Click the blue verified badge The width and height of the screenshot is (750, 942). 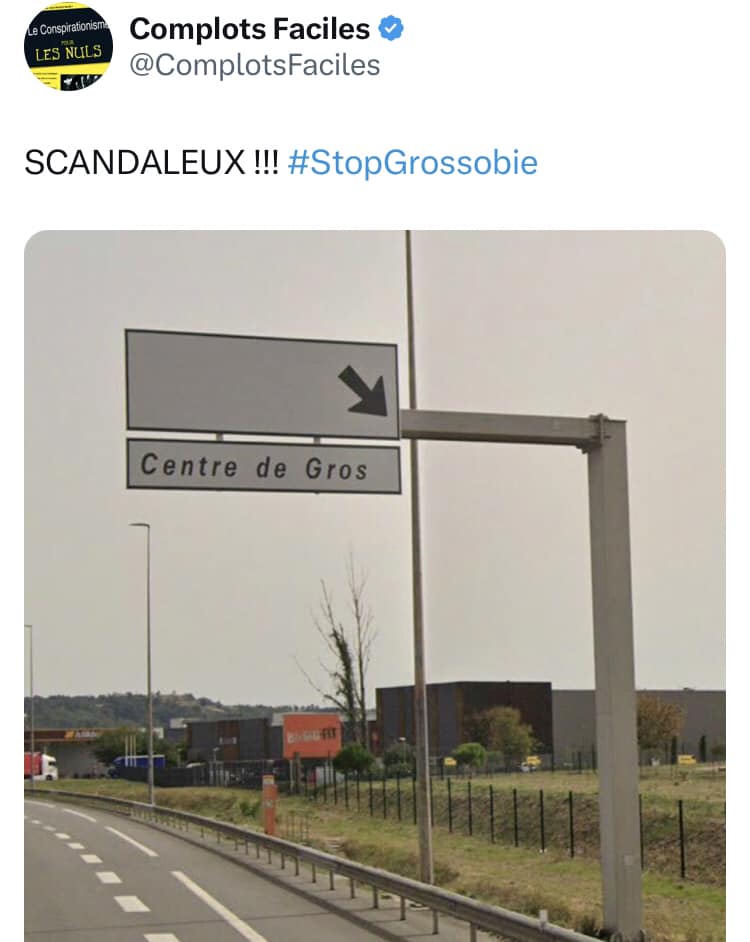[x=391, y=28]
